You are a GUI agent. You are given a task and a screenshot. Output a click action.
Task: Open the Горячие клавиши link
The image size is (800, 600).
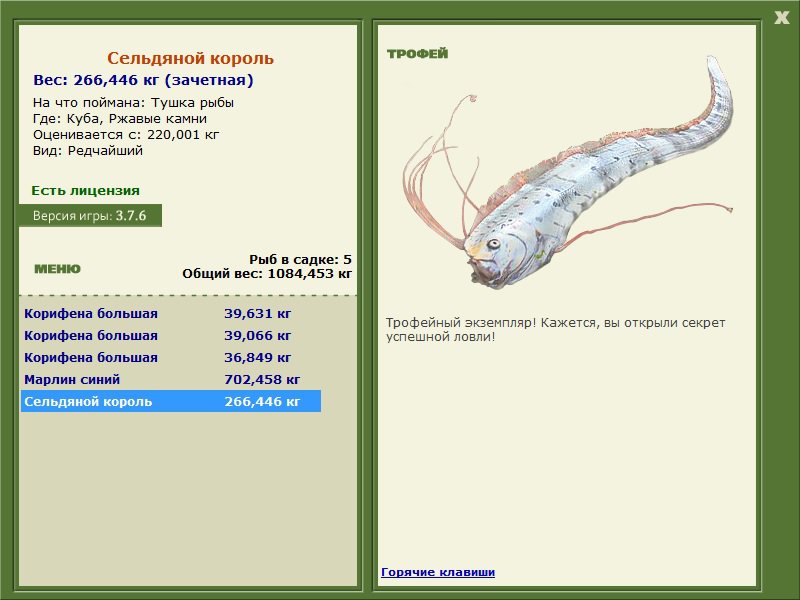[x=438, y=572]
